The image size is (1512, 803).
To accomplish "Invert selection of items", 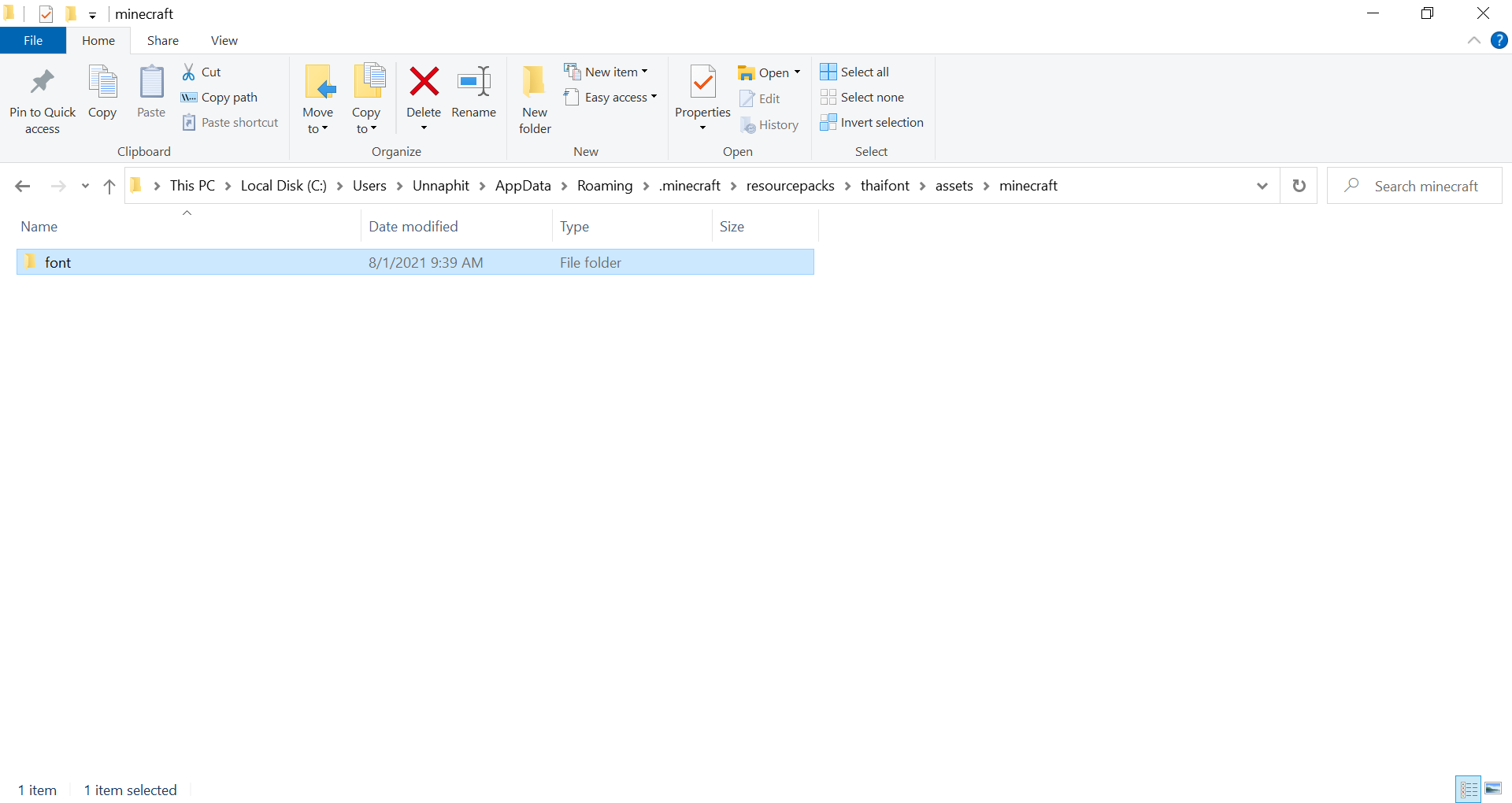I will pyautogui.click(x=872, y=122).
